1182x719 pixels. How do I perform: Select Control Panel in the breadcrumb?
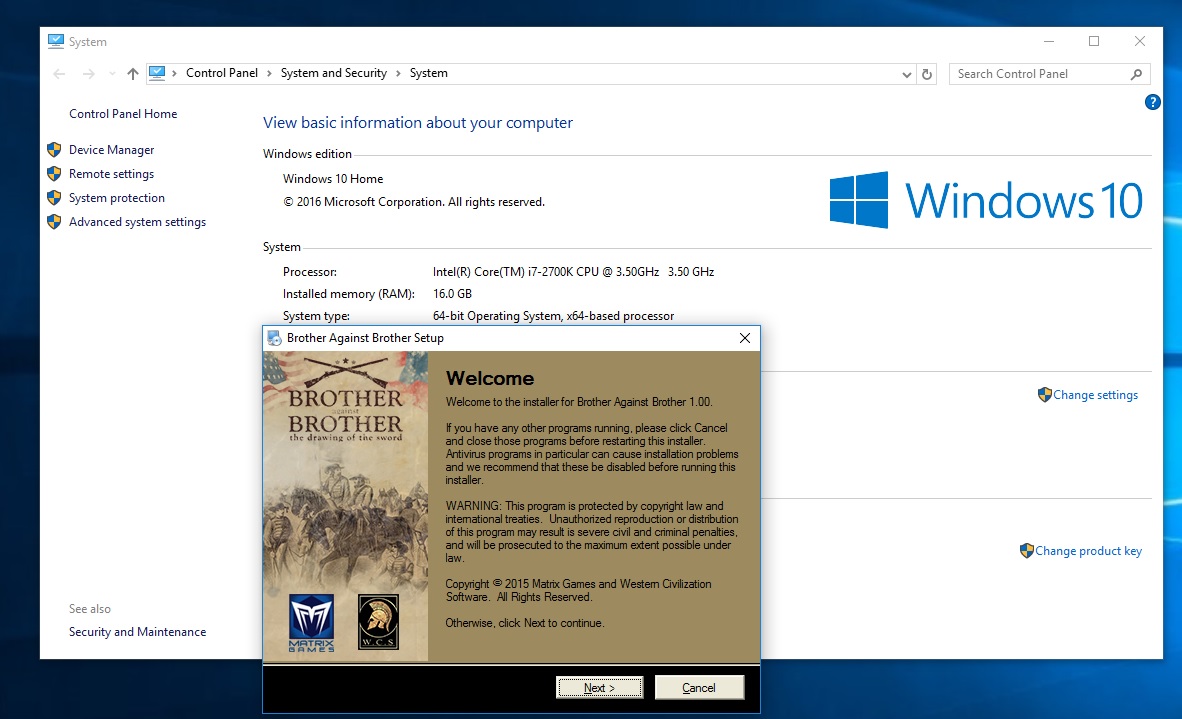222,73
